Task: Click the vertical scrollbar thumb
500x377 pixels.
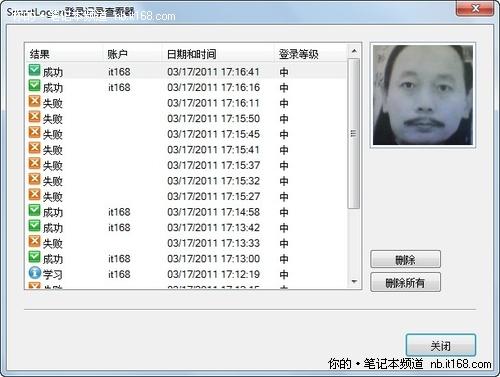Action: (x=354, y=133)
